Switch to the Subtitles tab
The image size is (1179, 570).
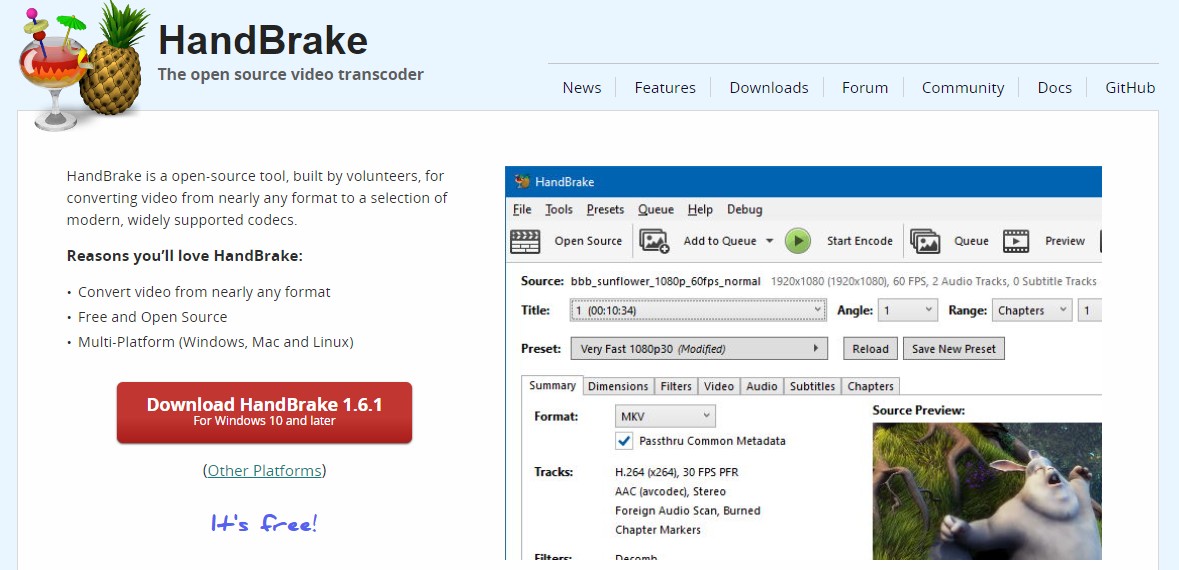(x=812, y=386)
